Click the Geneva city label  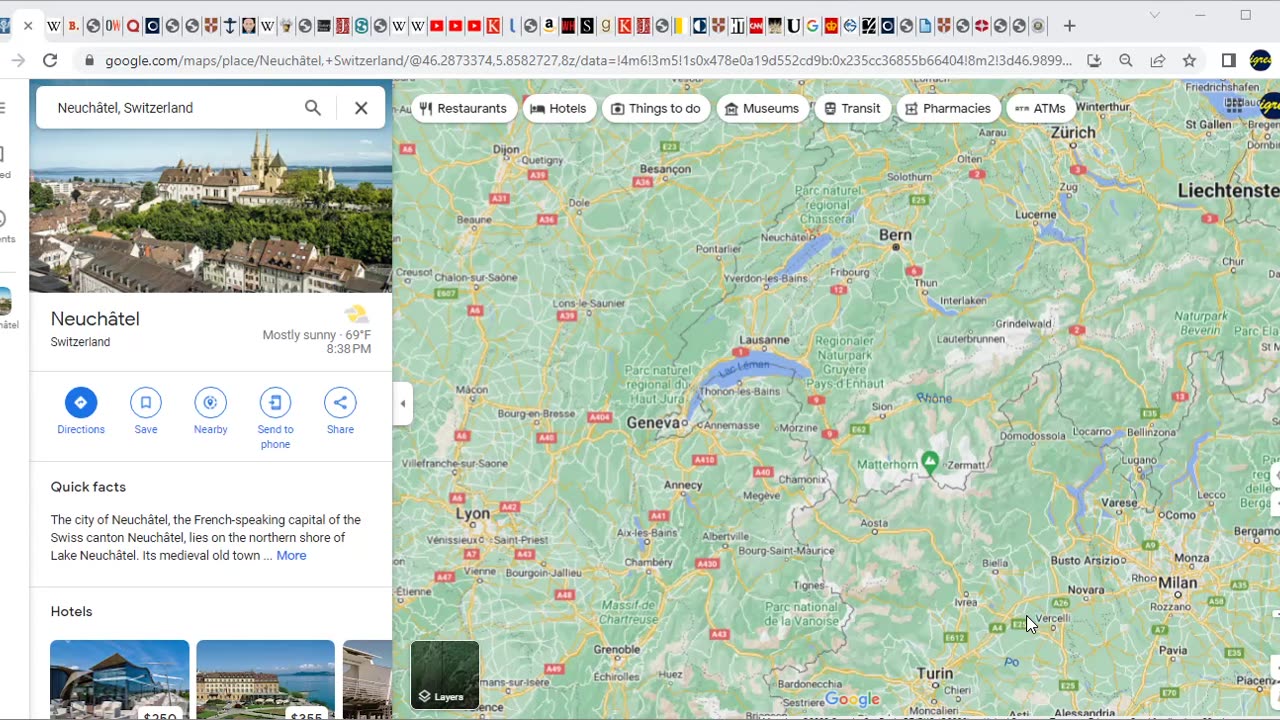[x=653, y=423]
